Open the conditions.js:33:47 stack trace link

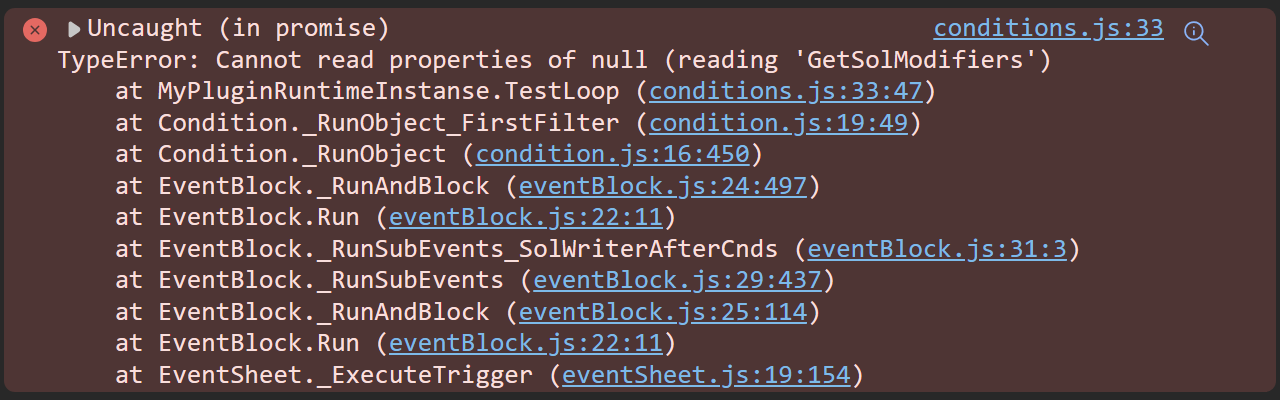(784, 91)
